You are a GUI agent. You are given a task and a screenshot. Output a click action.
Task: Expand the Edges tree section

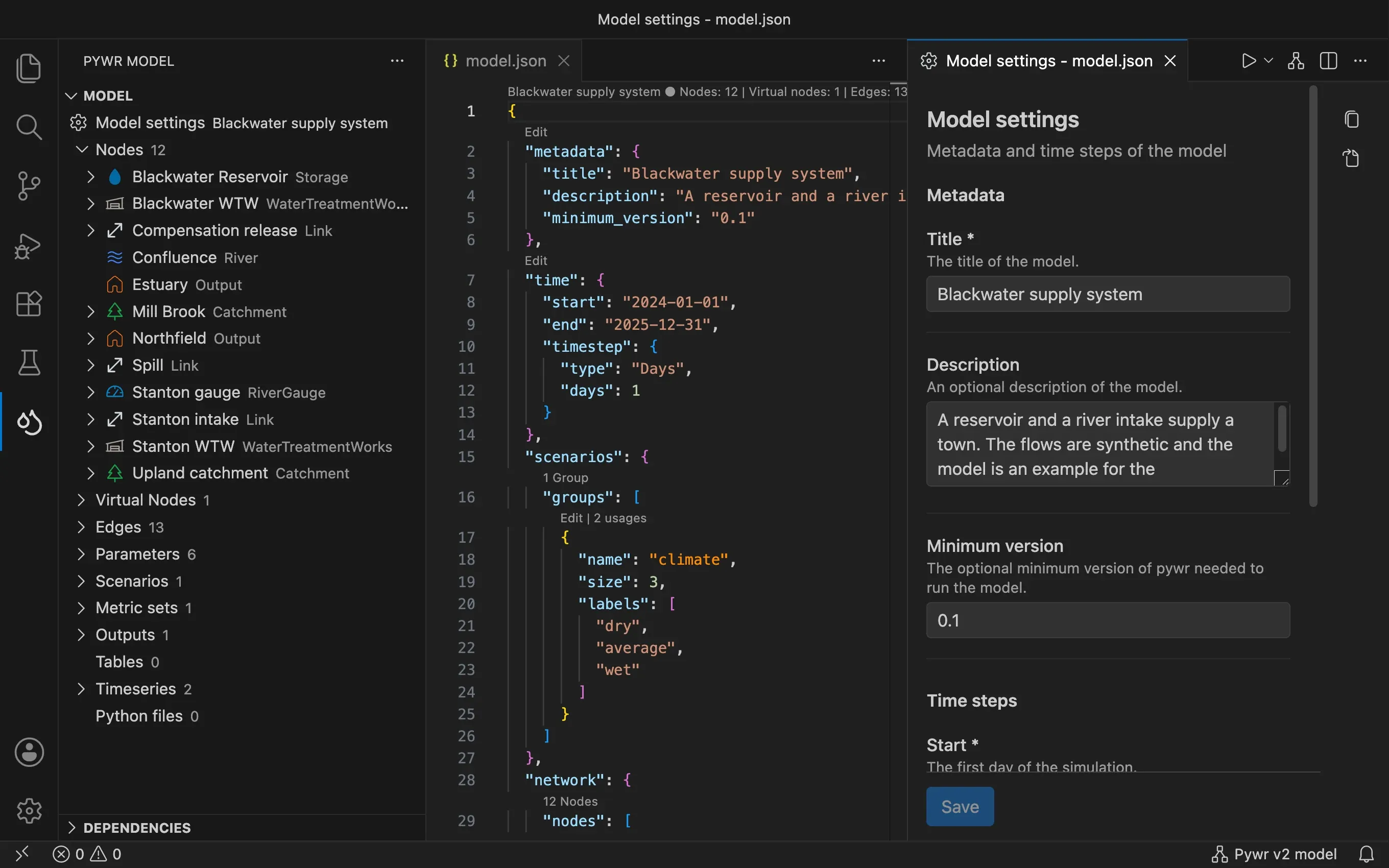click(x=81, y=527)
